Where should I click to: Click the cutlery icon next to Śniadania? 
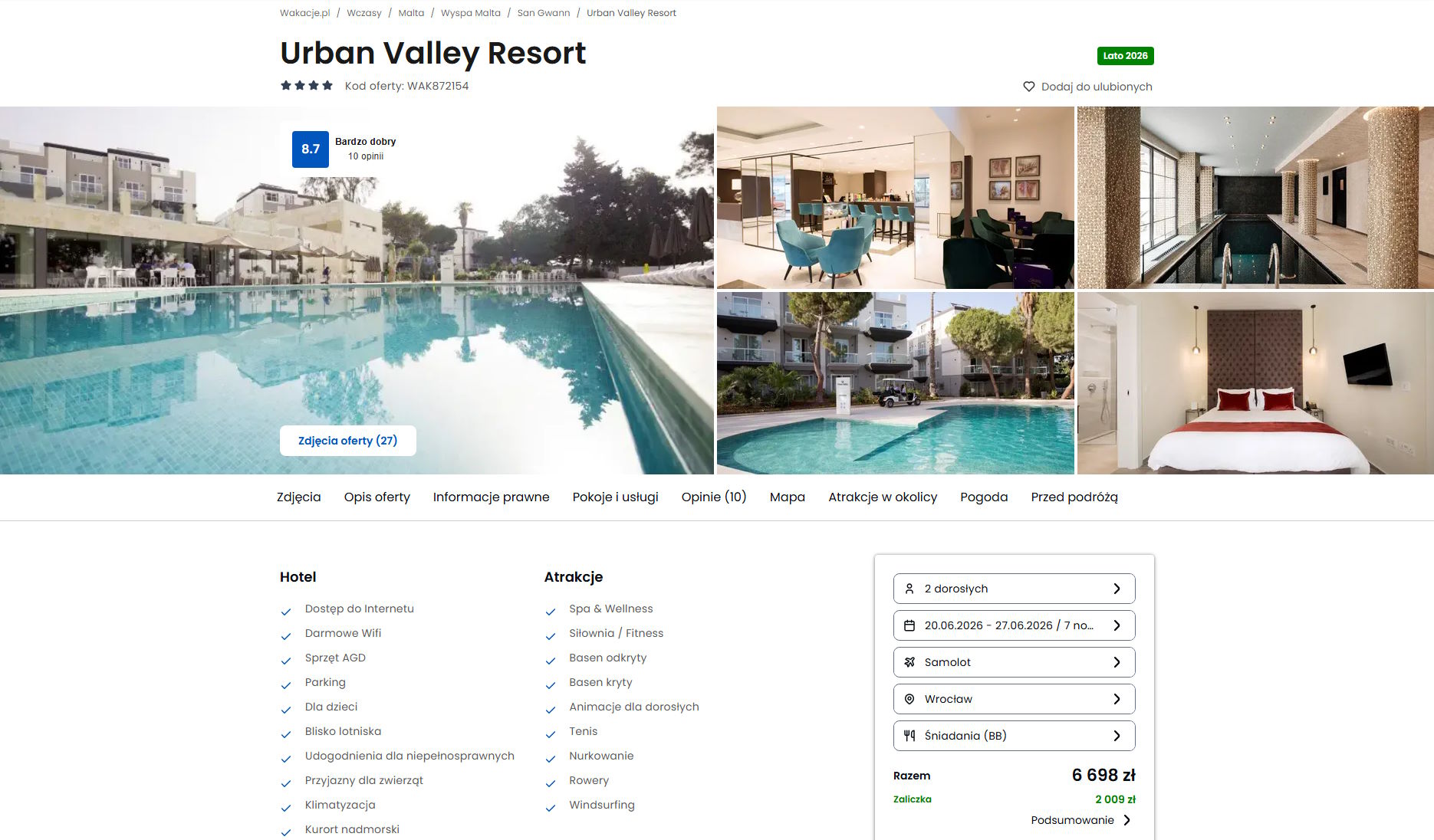coord(909,736)
